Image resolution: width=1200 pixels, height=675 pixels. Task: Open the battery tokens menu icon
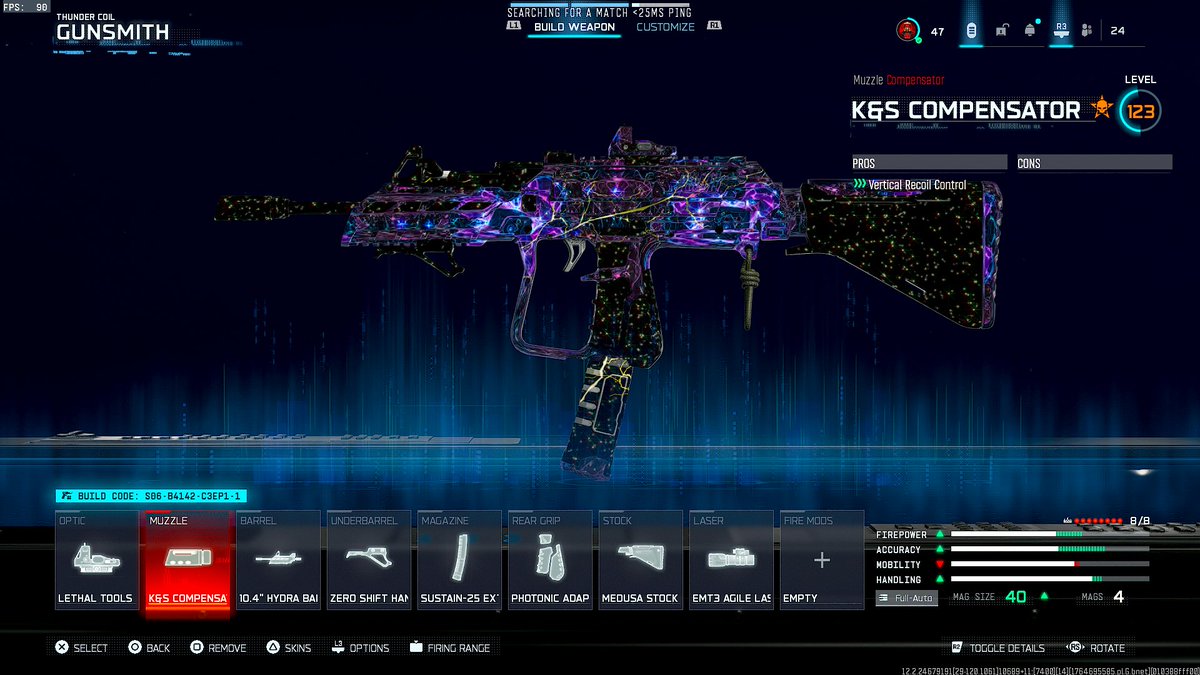tap(970, 30)
